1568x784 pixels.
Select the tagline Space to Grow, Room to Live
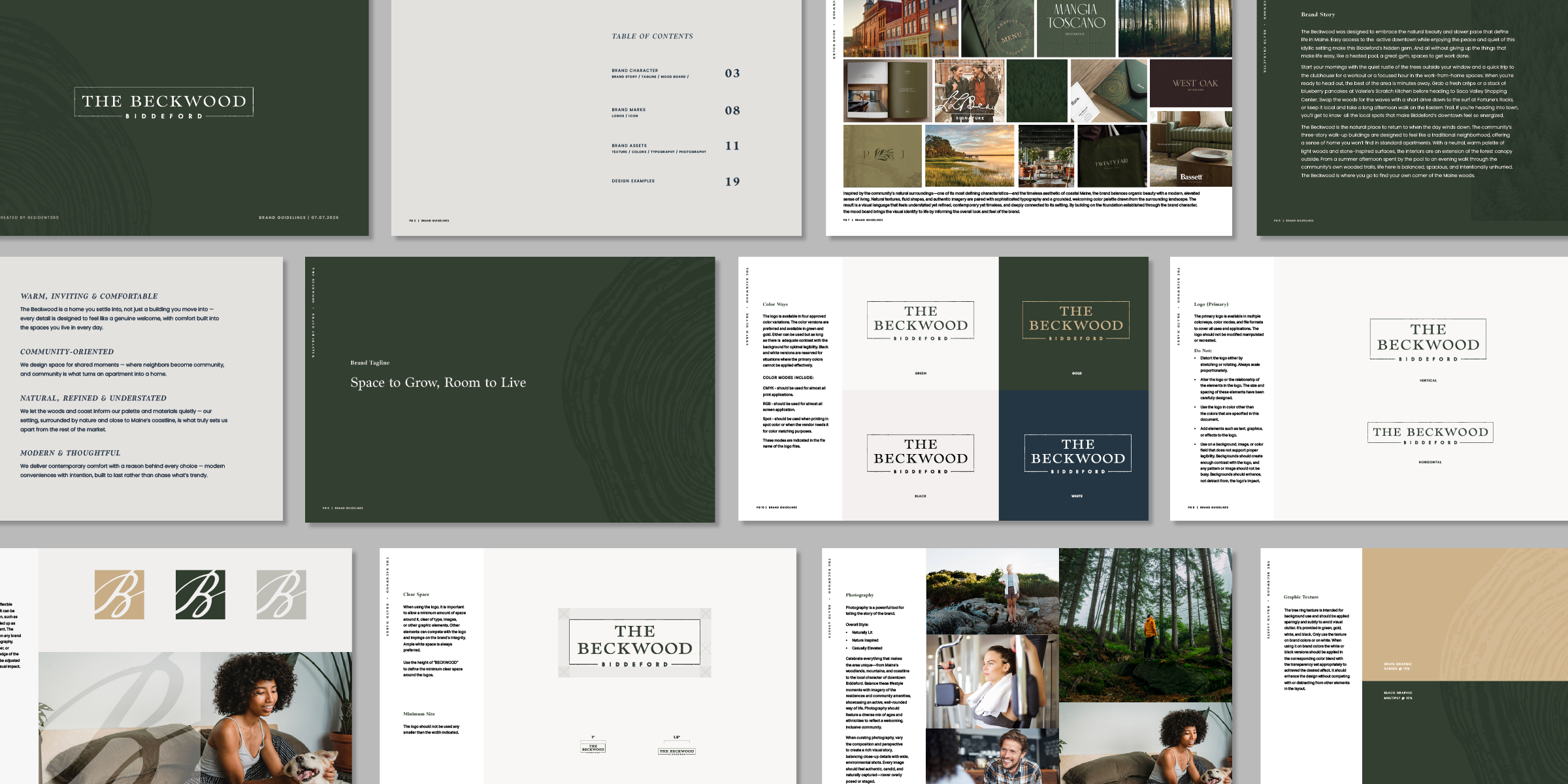[438, 383]
